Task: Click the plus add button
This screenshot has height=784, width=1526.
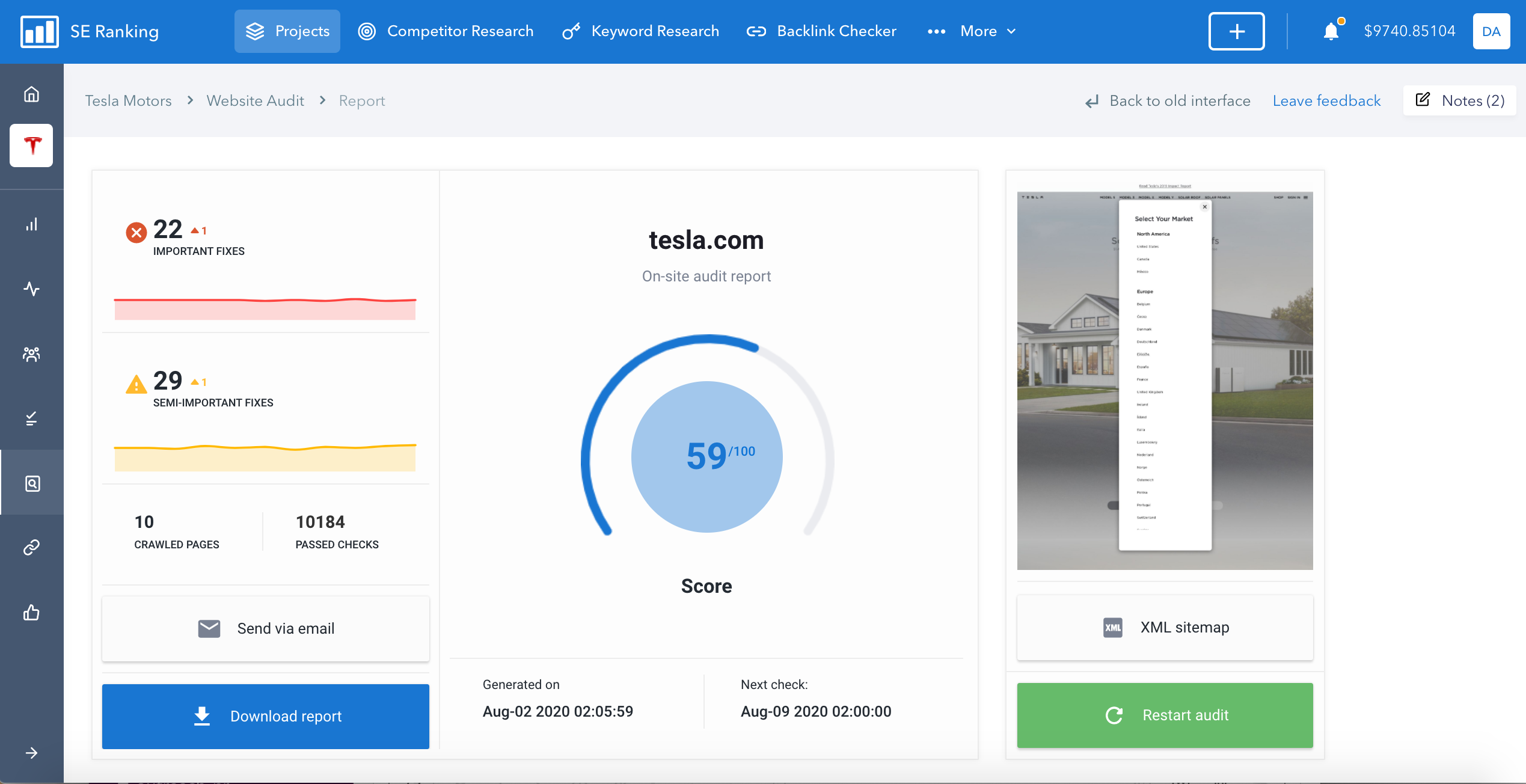Action: 1237,31
